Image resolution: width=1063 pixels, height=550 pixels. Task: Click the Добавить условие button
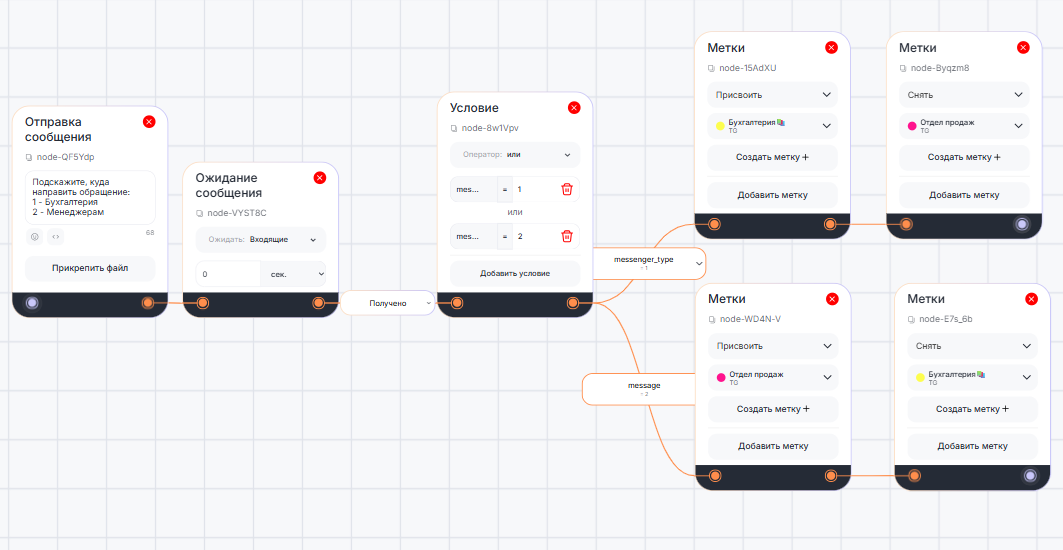(514, 273)
